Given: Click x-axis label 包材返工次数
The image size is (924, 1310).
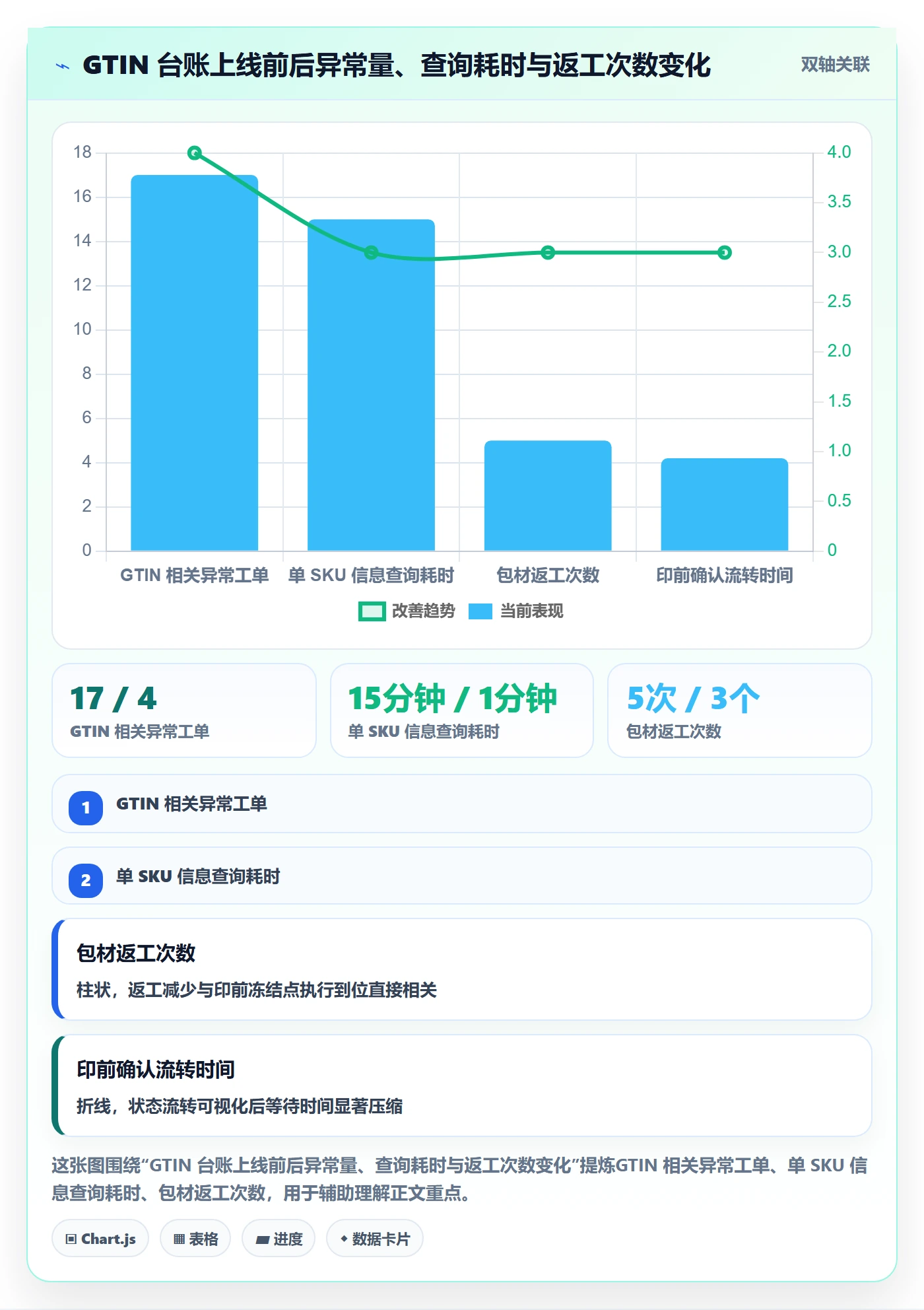Looking at the screenshot, I should pyautogui.click(x=548, y=575).
